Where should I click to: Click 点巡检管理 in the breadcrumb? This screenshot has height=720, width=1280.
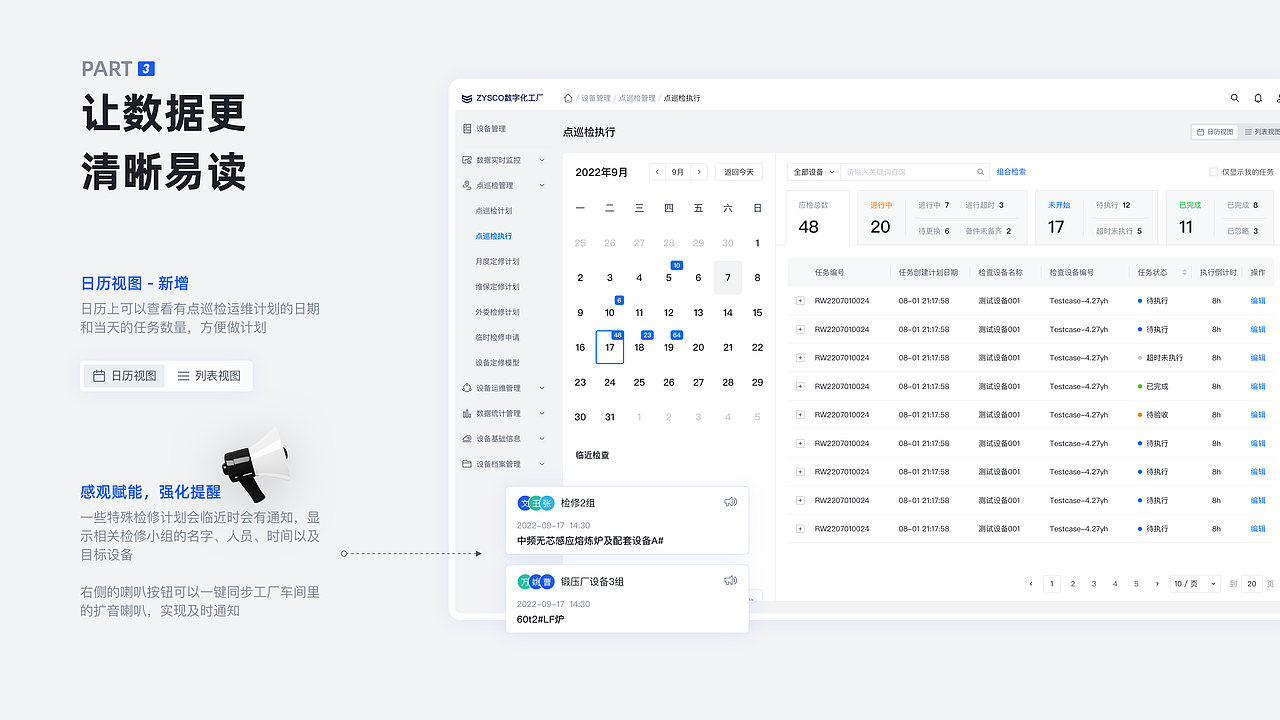[x=637, y=98]
